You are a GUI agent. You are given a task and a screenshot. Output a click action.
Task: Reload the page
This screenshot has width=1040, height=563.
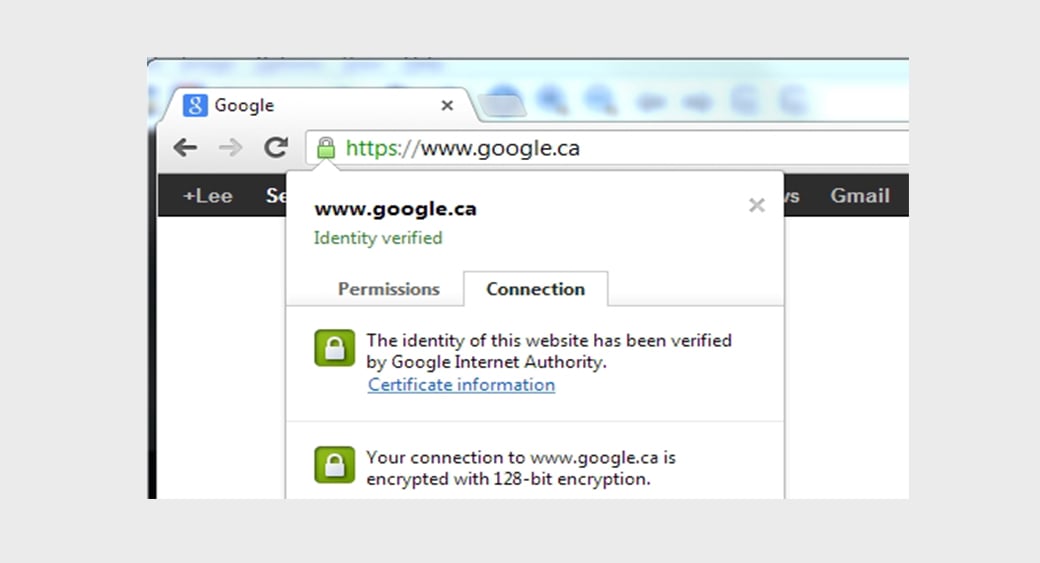coord(275,148)
